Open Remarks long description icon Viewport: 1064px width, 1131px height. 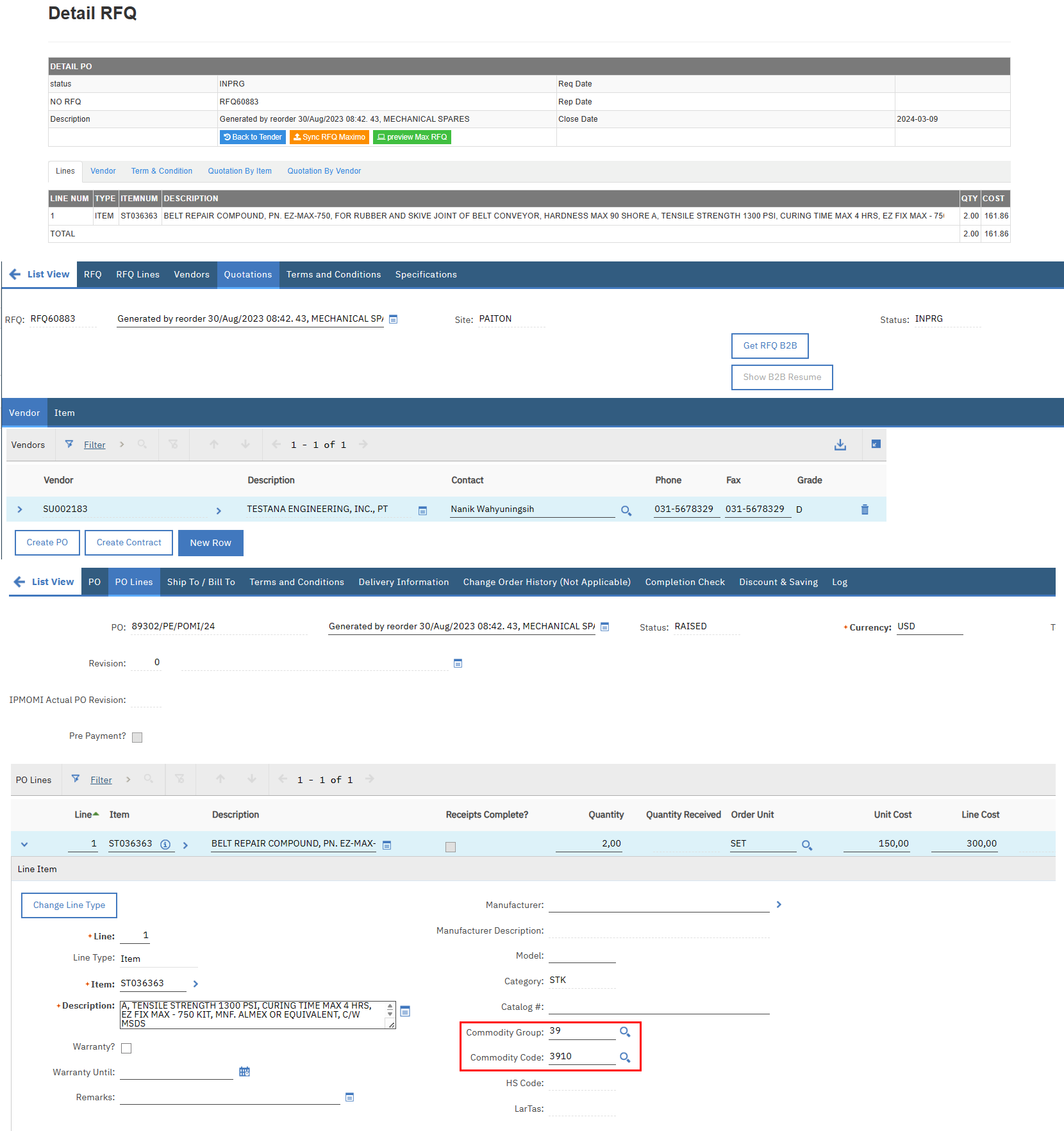[349, 1097]
